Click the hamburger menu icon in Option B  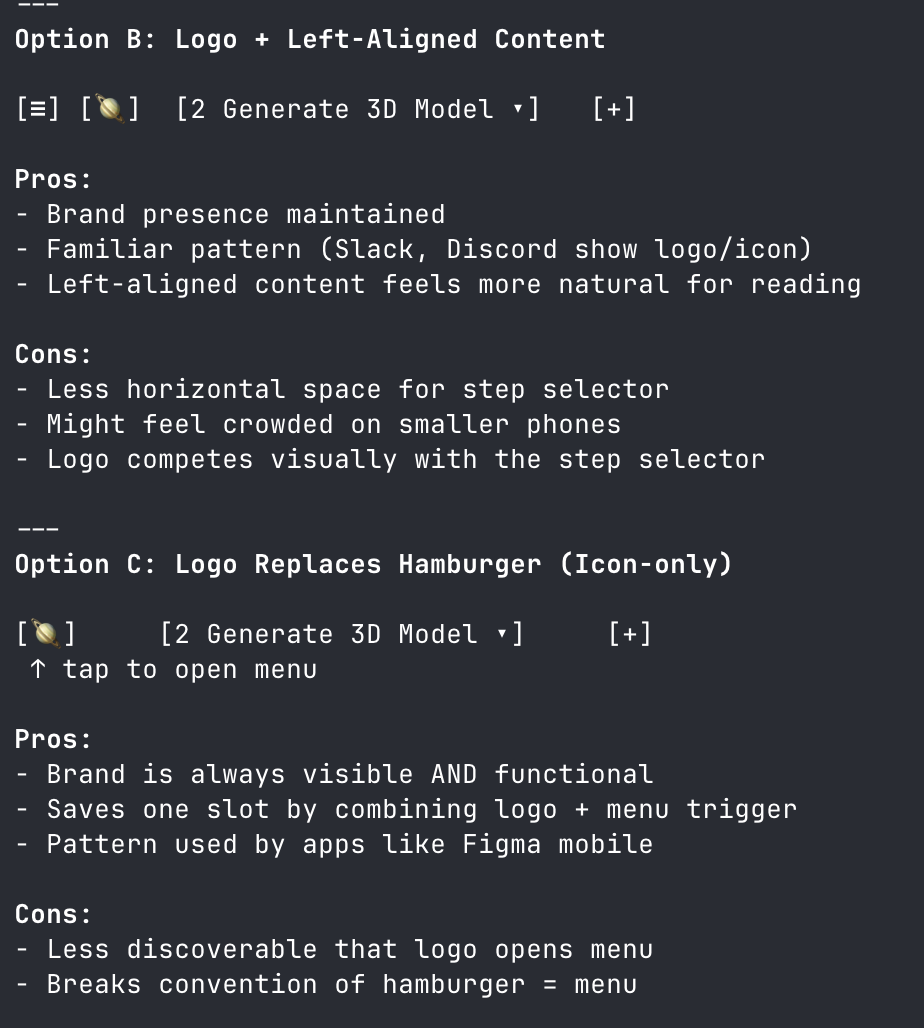(38, 109)
